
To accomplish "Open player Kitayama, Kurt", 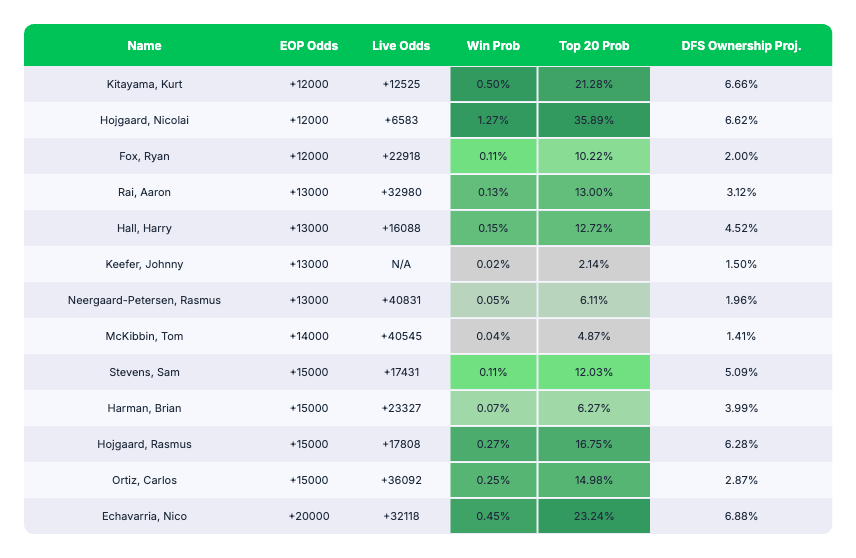I will pyautogui.click(x=144, y=84).
